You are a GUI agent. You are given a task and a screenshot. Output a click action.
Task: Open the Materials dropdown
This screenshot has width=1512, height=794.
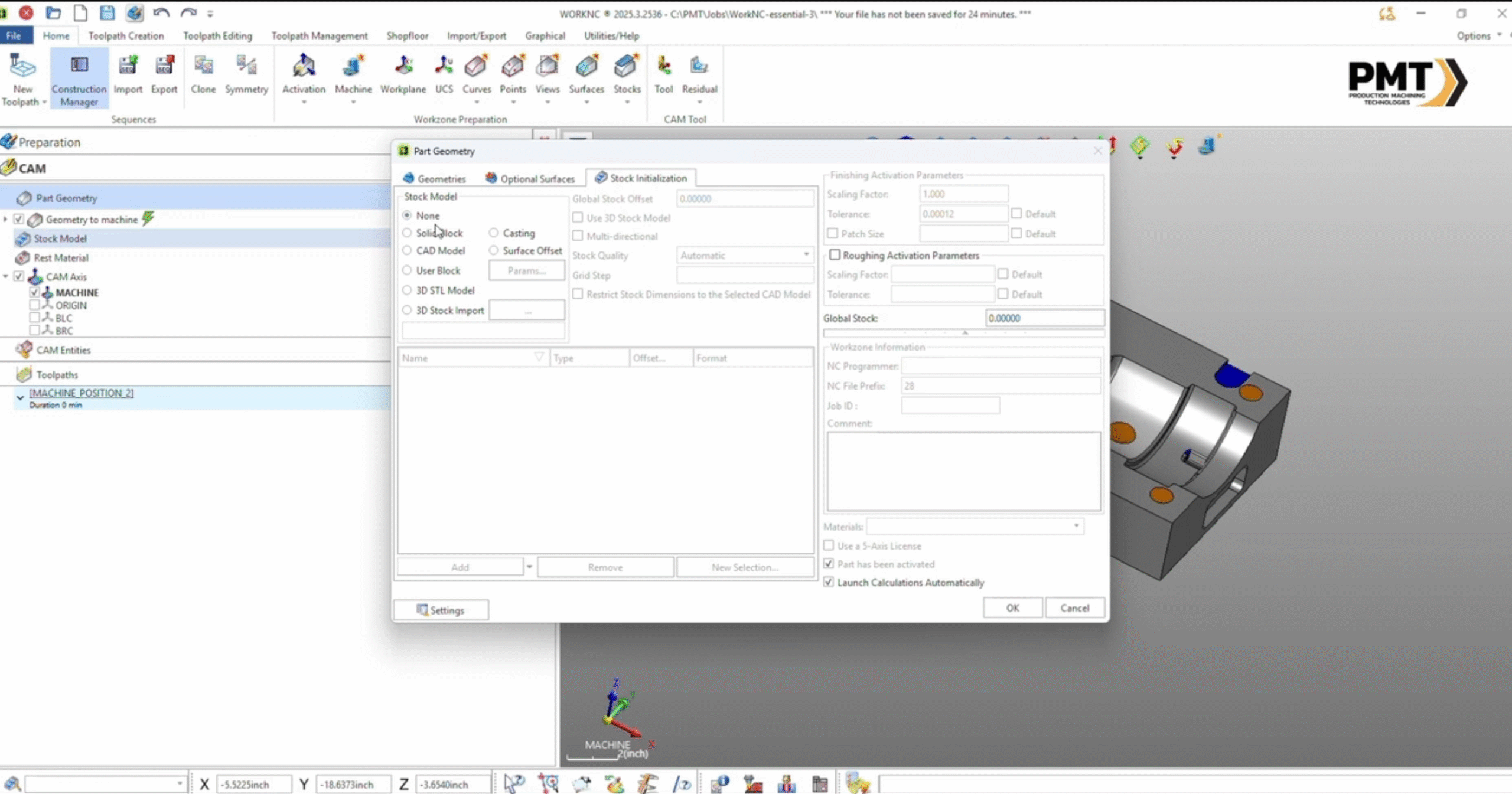[x=1076, y=526]
